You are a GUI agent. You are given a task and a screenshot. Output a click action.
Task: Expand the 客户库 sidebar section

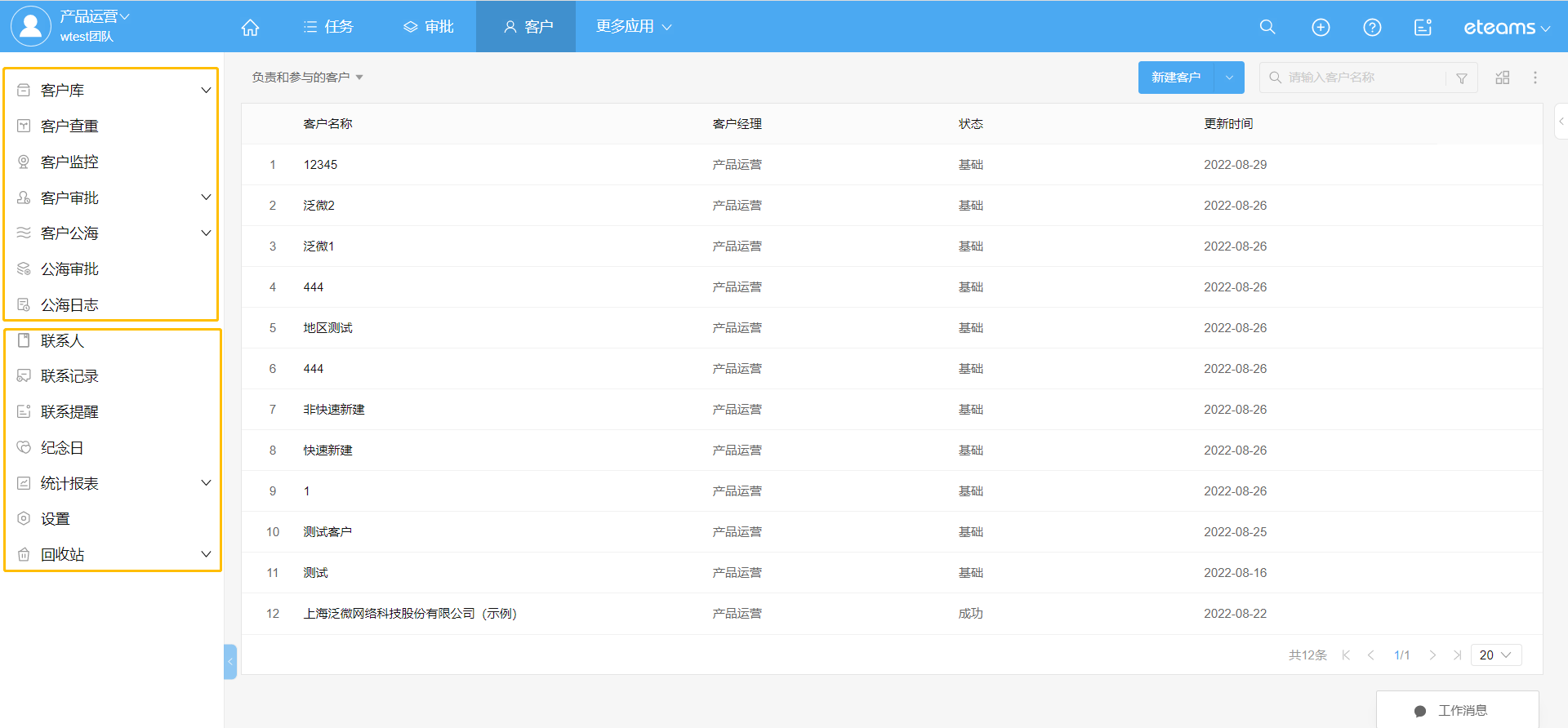pos(206,91)
